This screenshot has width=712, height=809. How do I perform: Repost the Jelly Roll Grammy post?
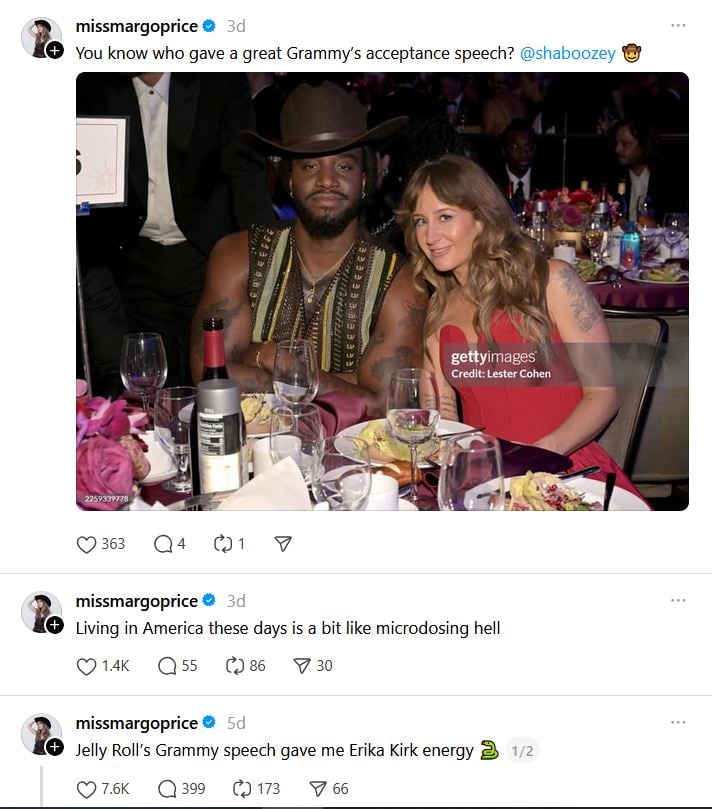pyautogui.click(x=240, y=788)
